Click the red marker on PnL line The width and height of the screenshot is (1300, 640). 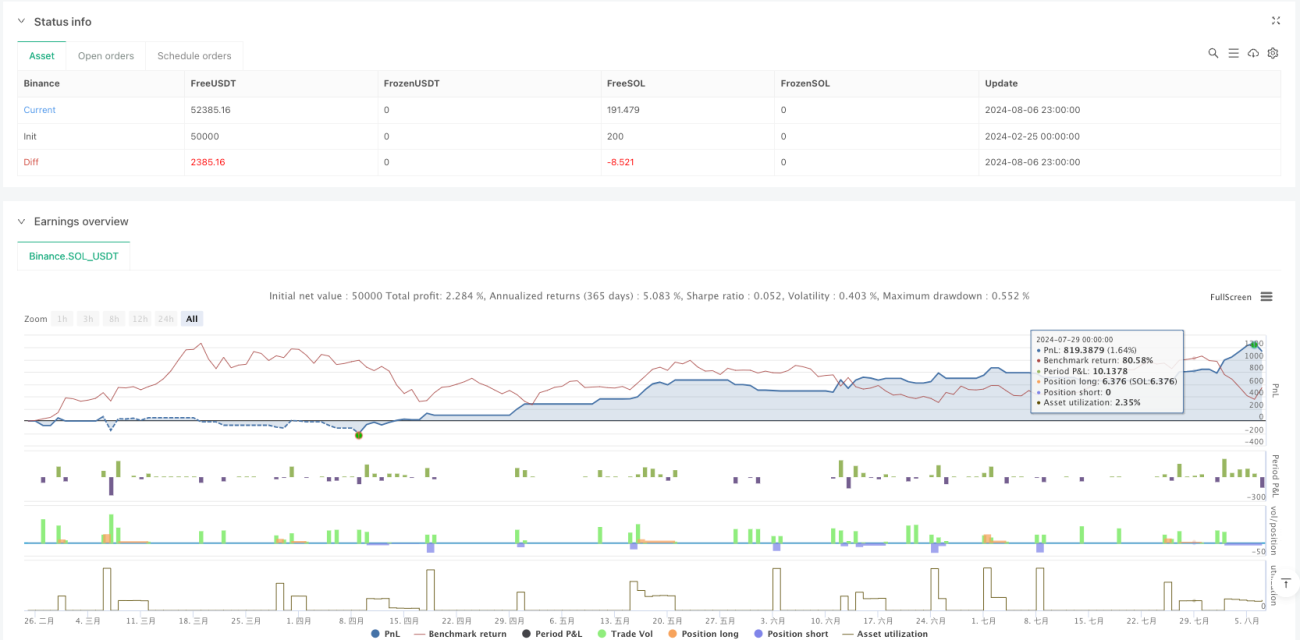click(x=359, y=434)
